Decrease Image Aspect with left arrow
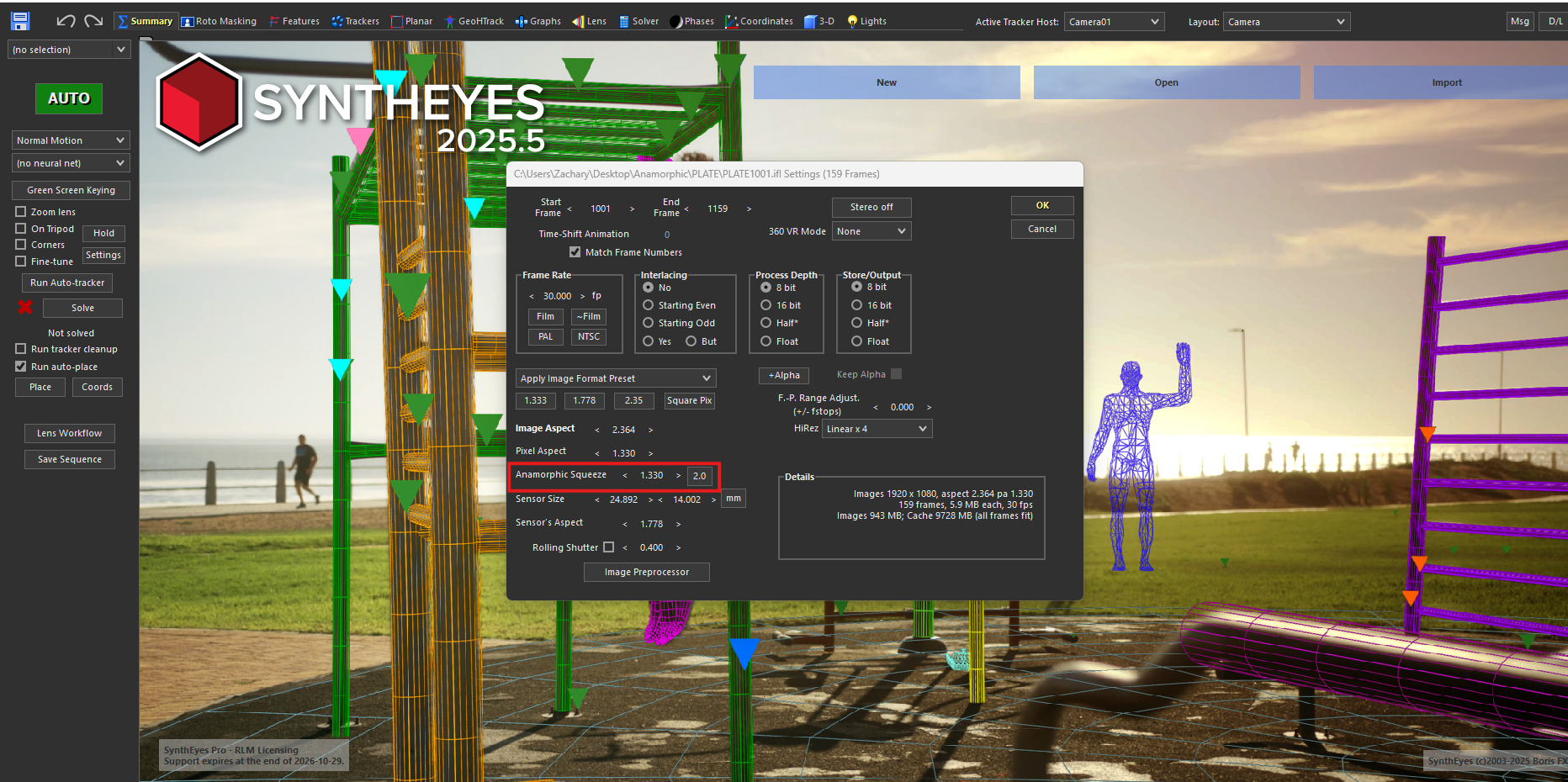 point(597,430)
